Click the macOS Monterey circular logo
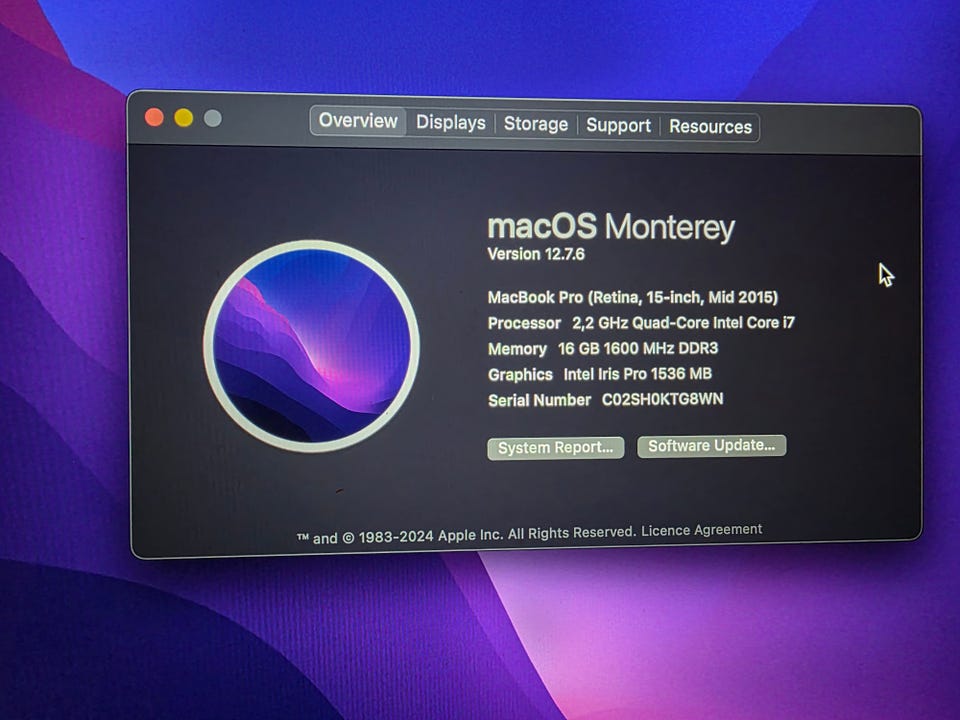Viewport: 960px width, 720px height. [x=311, y=347]
